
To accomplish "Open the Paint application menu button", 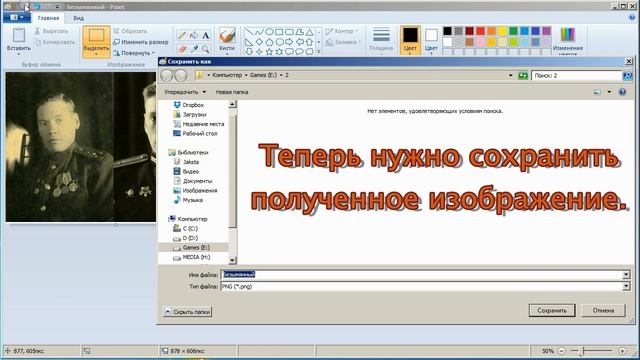I will 16,18.
